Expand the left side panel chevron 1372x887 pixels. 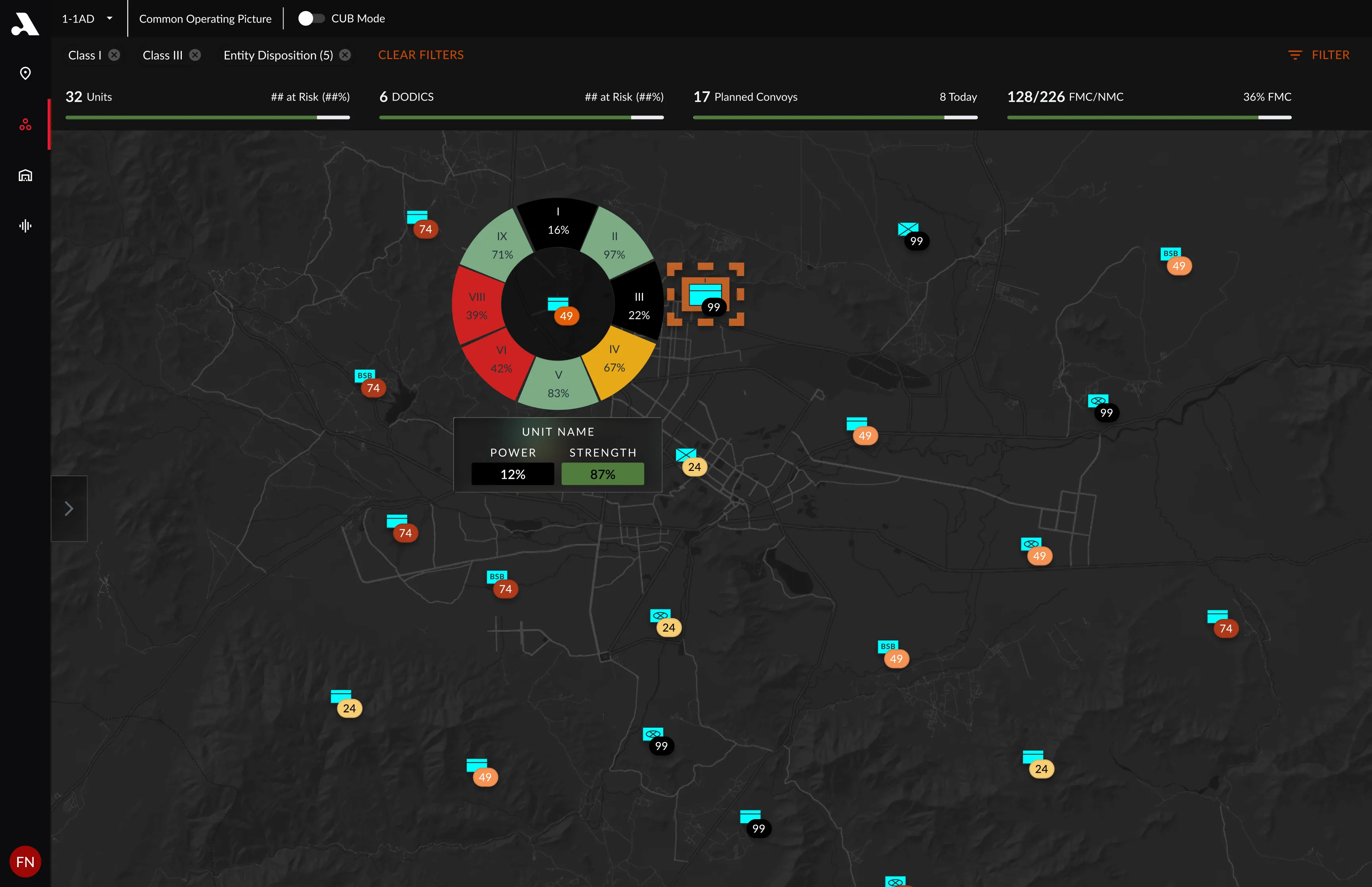[69, 509]
